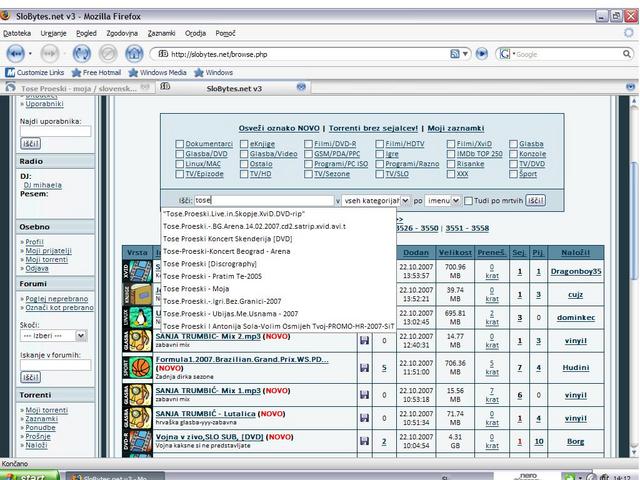Viewport: 640px width, 480px height.
Task: Click SloBytes taskbar window button
Action: point(115,476)
